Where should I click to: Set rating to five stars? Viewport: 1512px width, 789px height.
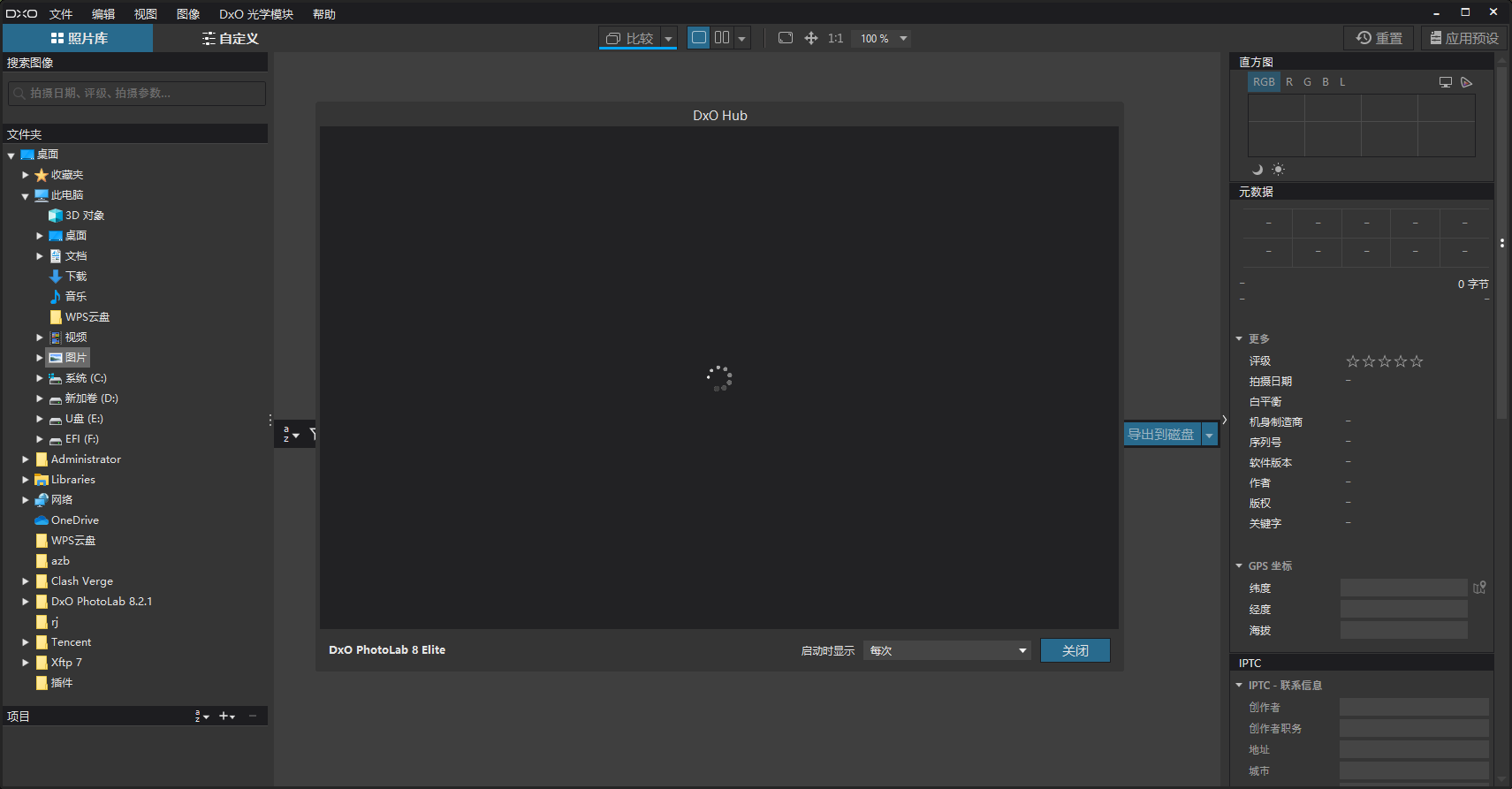[1417, 361]
